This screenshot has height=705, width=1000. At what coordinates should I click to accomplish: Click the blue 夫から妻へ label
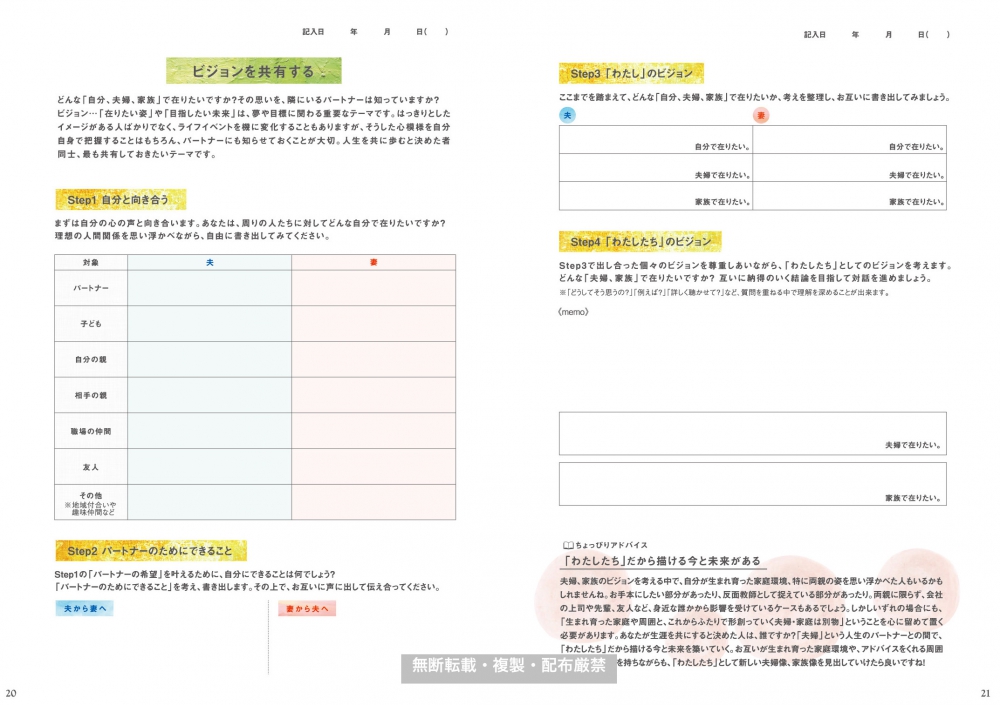pyautogui.click(x=85, y=609)
